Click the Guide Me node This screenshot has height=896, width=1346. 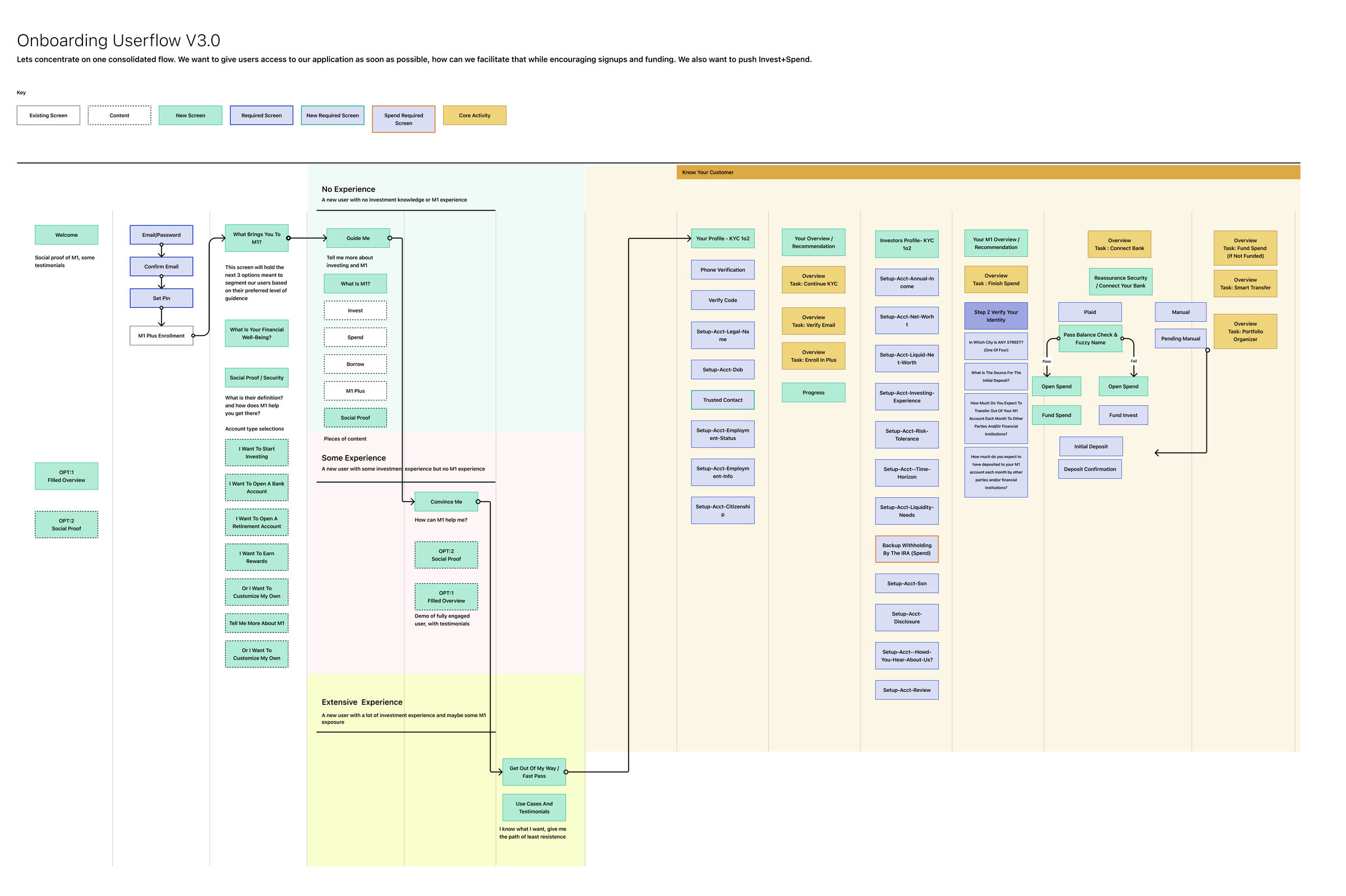(x=358, y=238)
